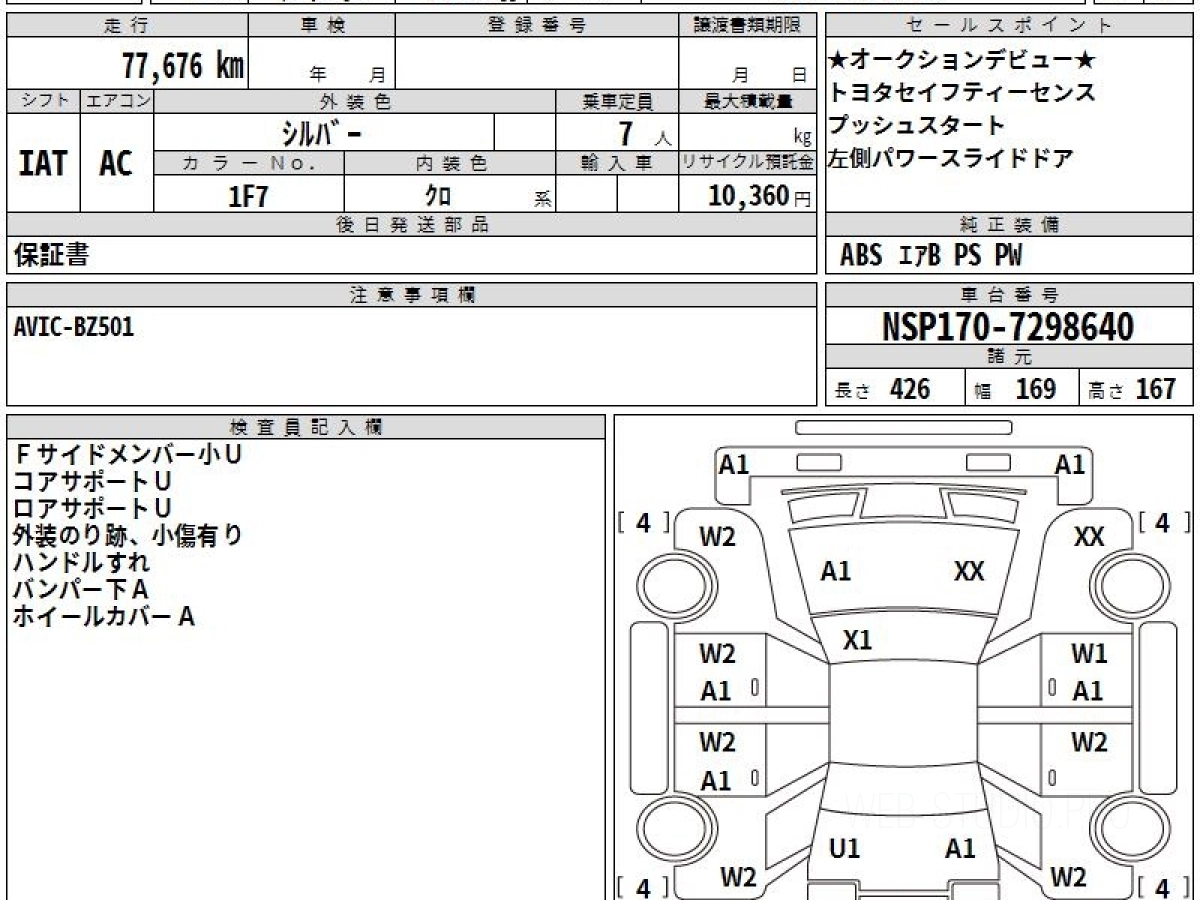1200x900 pixels.
Task: Click the XX mark on the hood
Action: (x=969, y=571)
